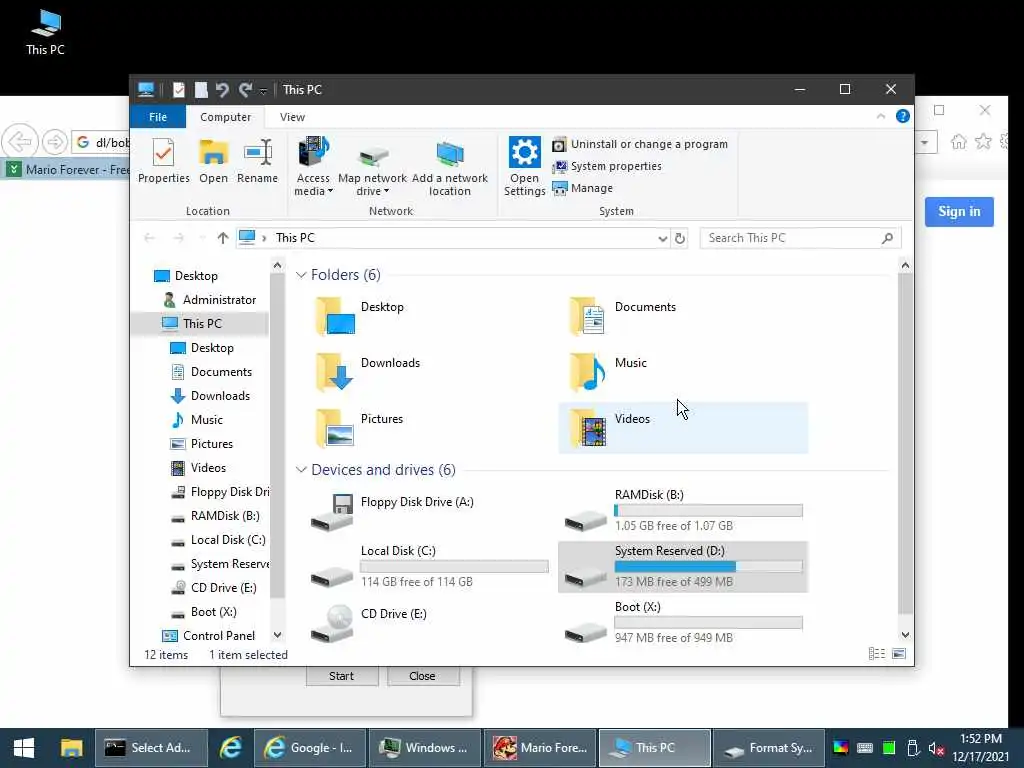This screenshot has width=1024, height=768.
Task: Click quick access New folder icon
Action: (201, 89)
